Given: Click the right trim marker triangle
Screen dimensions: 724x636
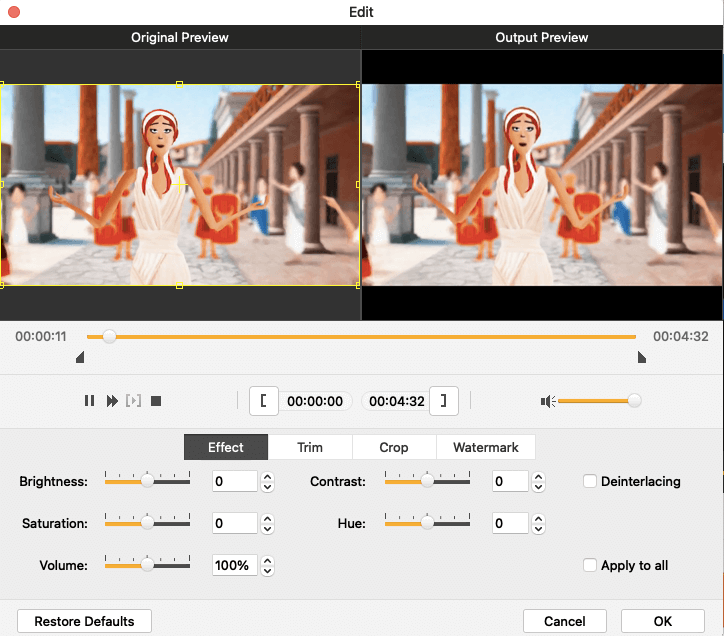Looking at the screenshot, I should coord(642,357).
